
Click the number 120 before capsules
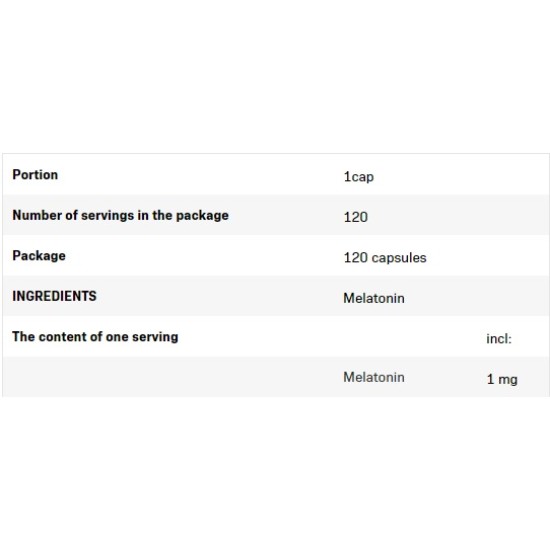click(356, 258)
